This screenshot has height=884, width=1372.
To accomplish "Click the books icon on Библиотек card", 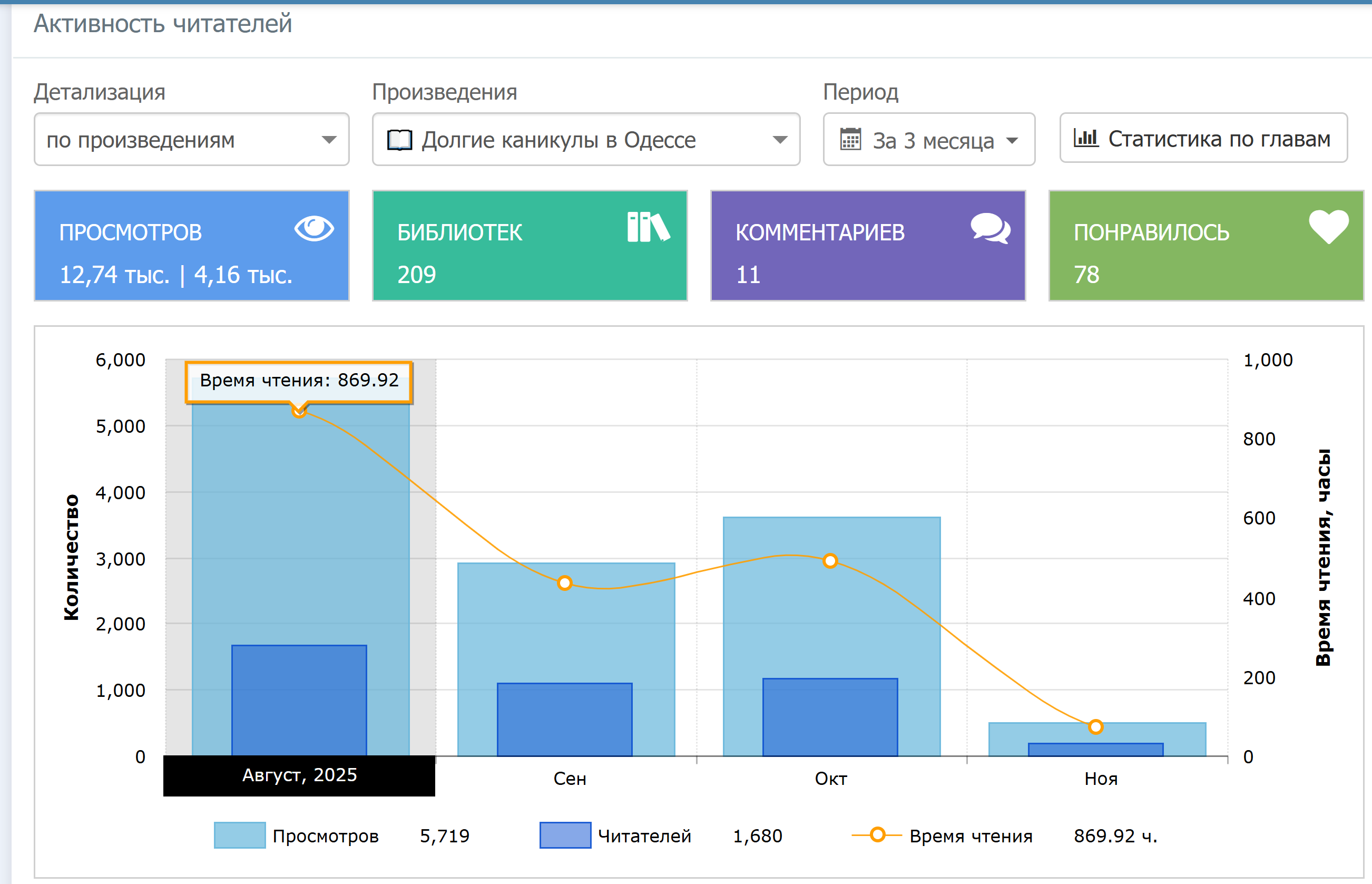I will 648,227.
